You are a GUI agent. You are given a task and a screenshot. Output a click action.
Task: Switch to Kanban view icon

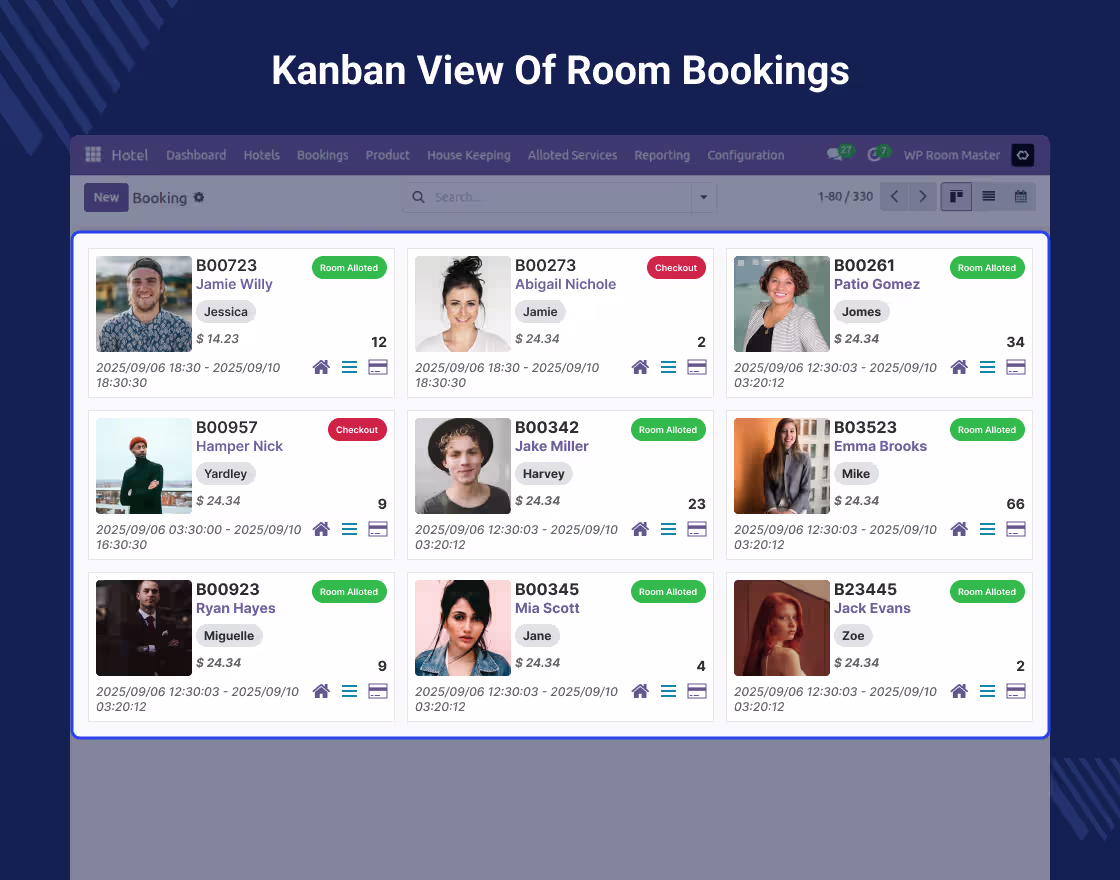click(956, 196)
